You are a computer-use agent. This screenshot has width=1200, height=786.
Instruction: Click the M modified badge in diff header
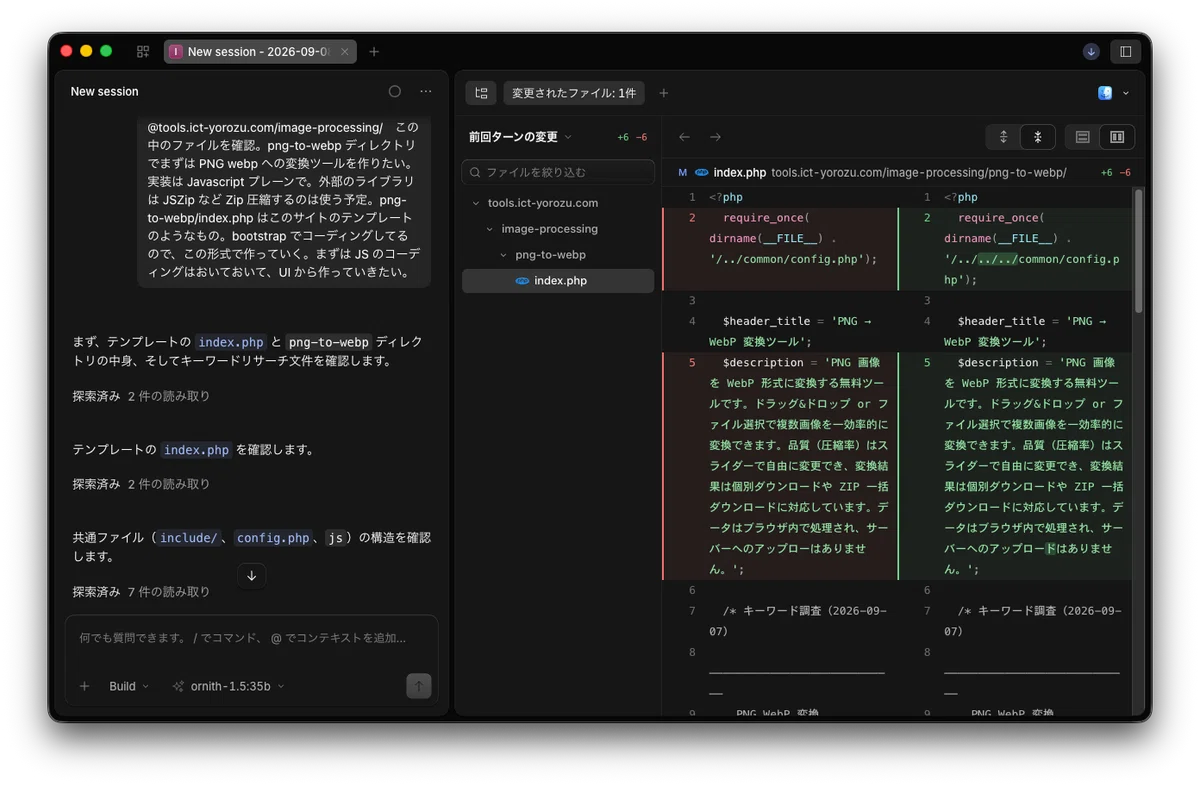click(x=683, y=172)
